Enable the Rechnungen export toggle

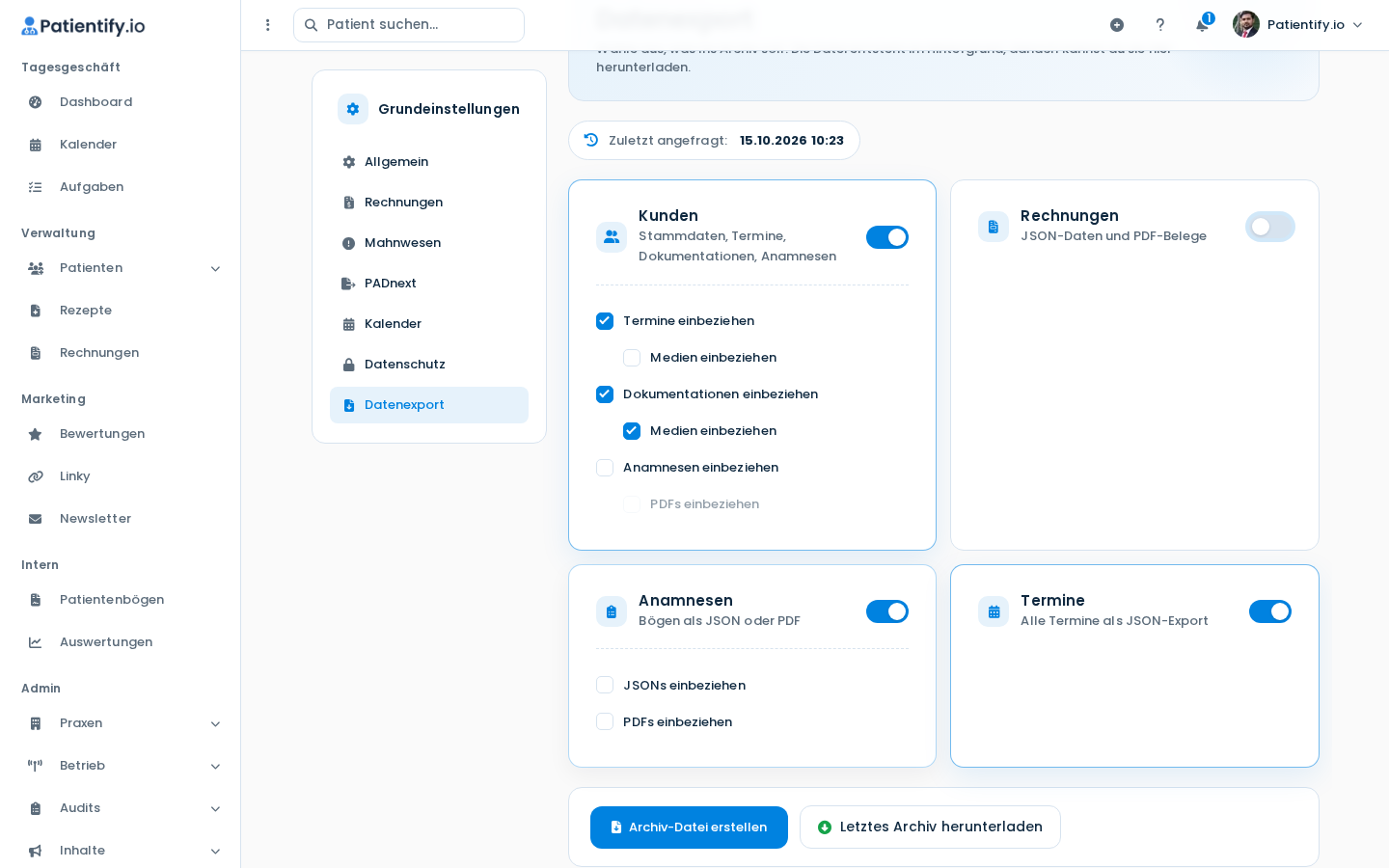pyautogui.click(x=1270, y=227)
